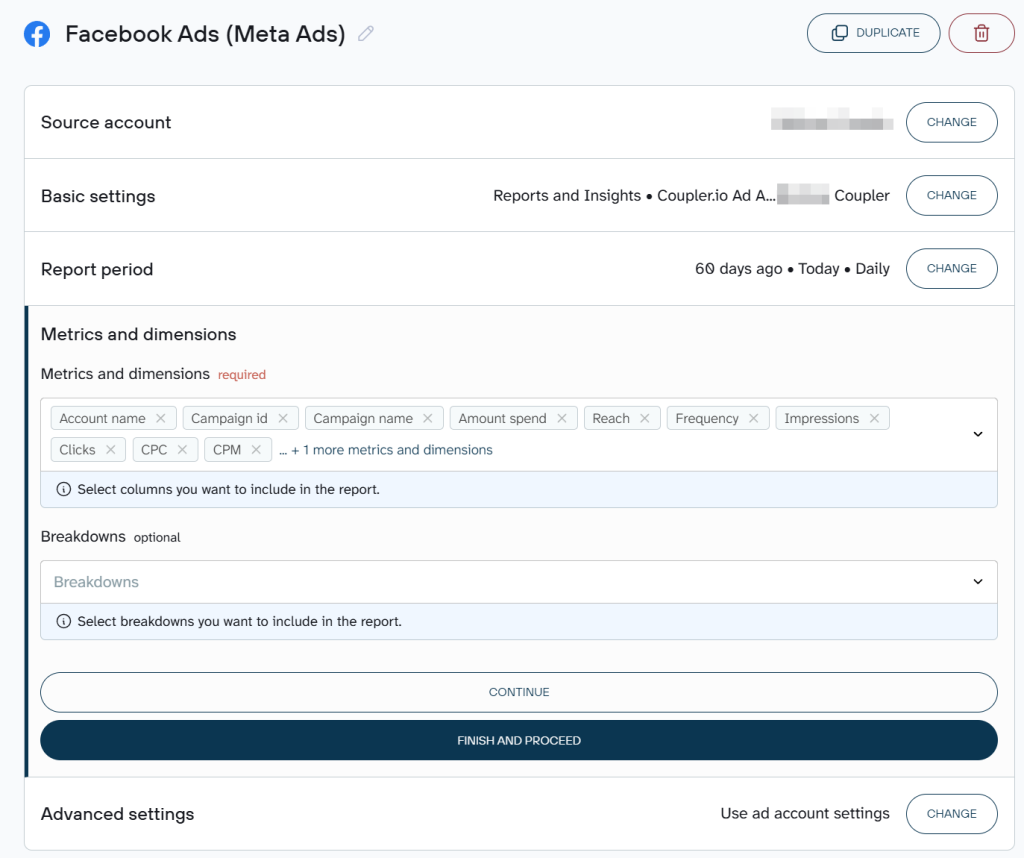Click the Report period section heading
The width and height of the screenshot is (1024, 858).
97,269
